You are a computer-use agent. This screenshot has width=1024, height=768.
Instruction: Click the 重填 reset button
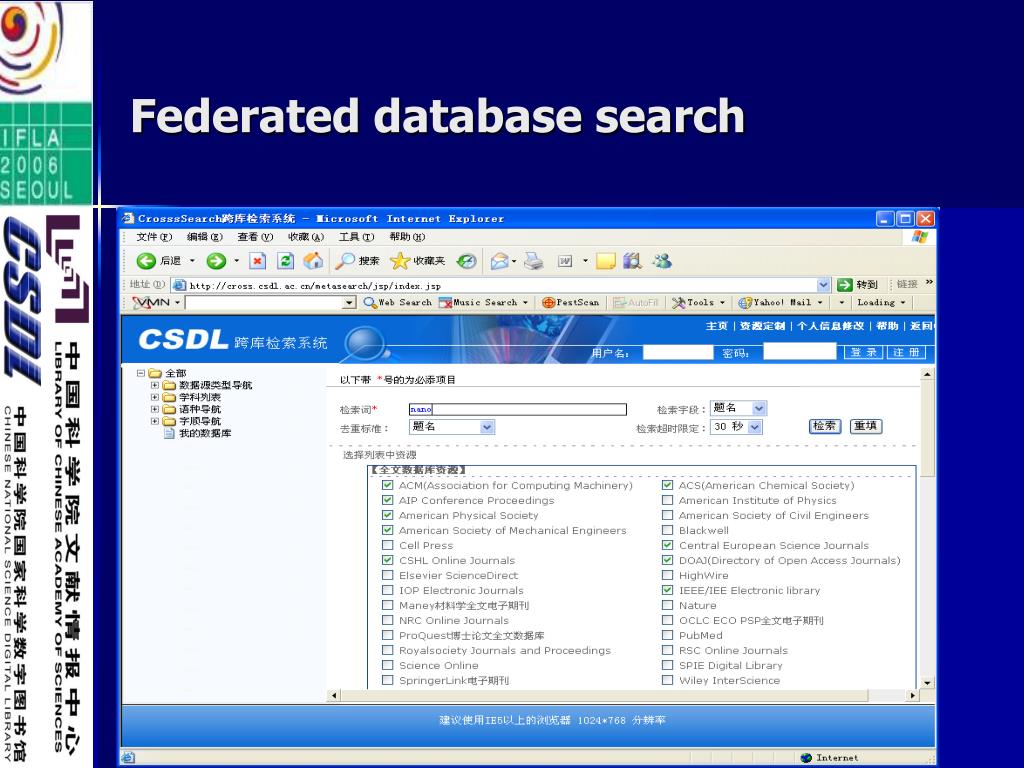point(866,426)
